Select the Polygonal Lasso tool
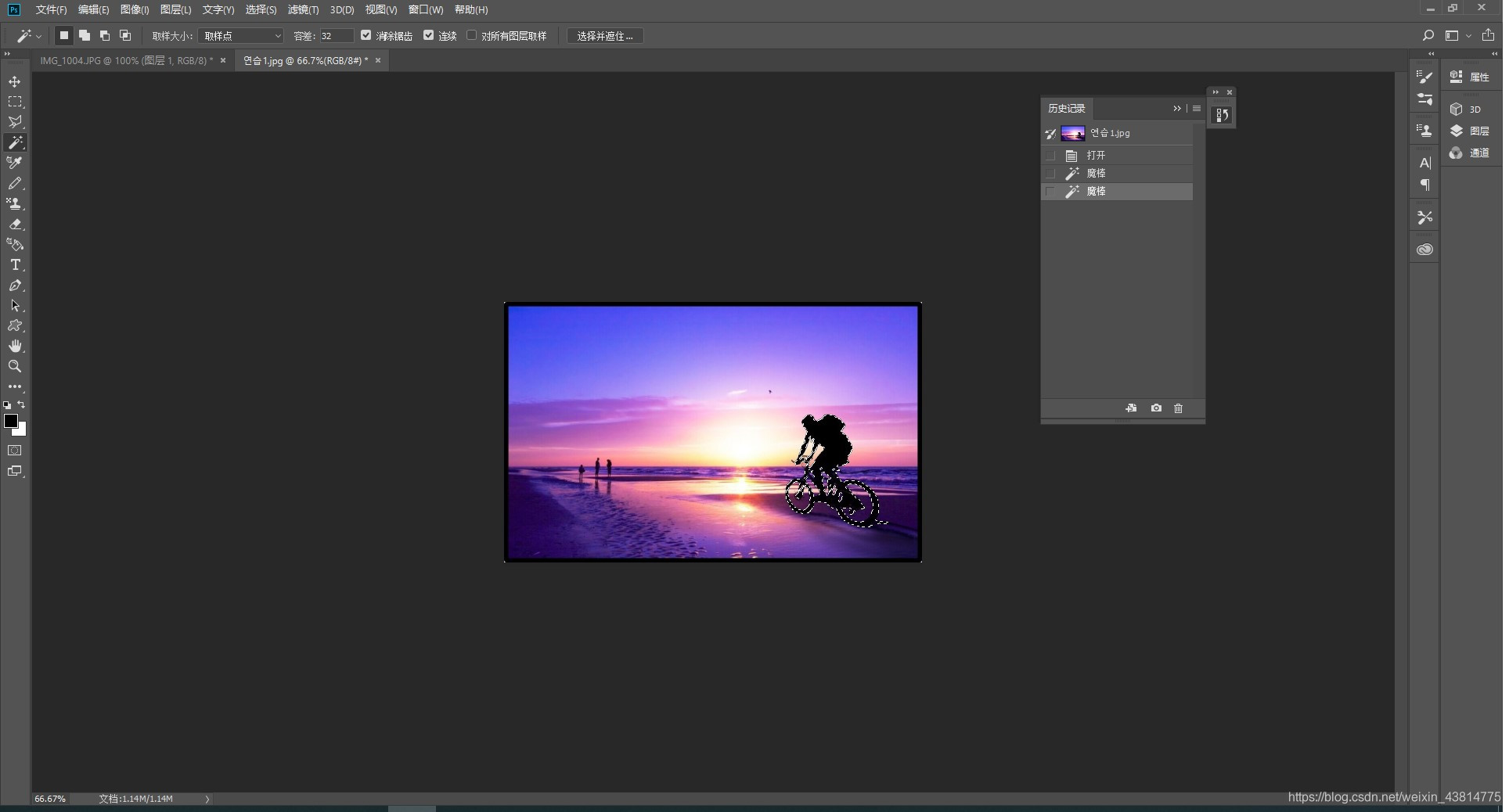Viewport: 1509px width, 812px height. point(15,122)
